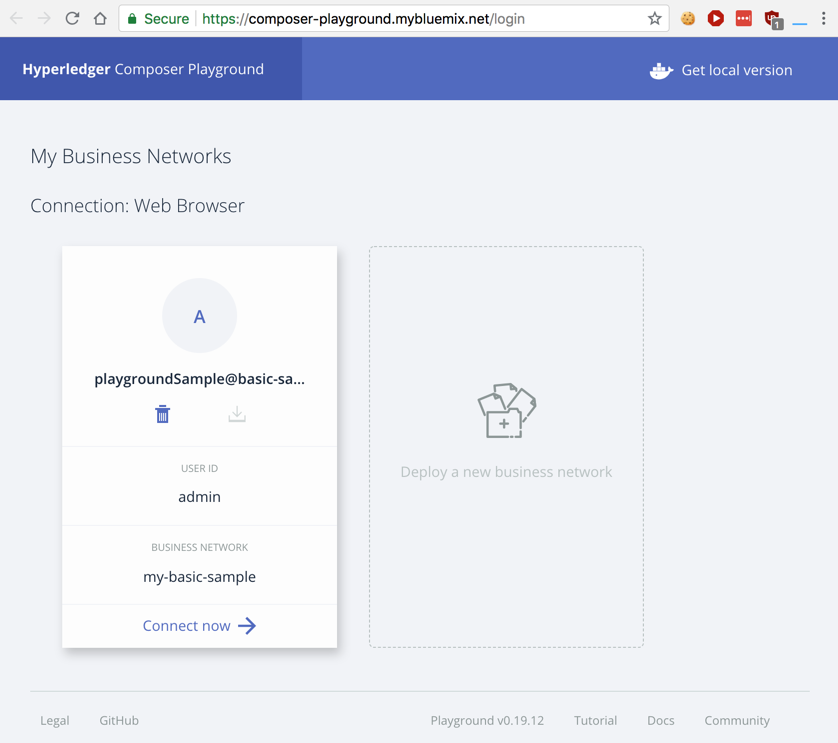
Task: Bookmark this page with star icon
Action: click(x=655, y=19)
